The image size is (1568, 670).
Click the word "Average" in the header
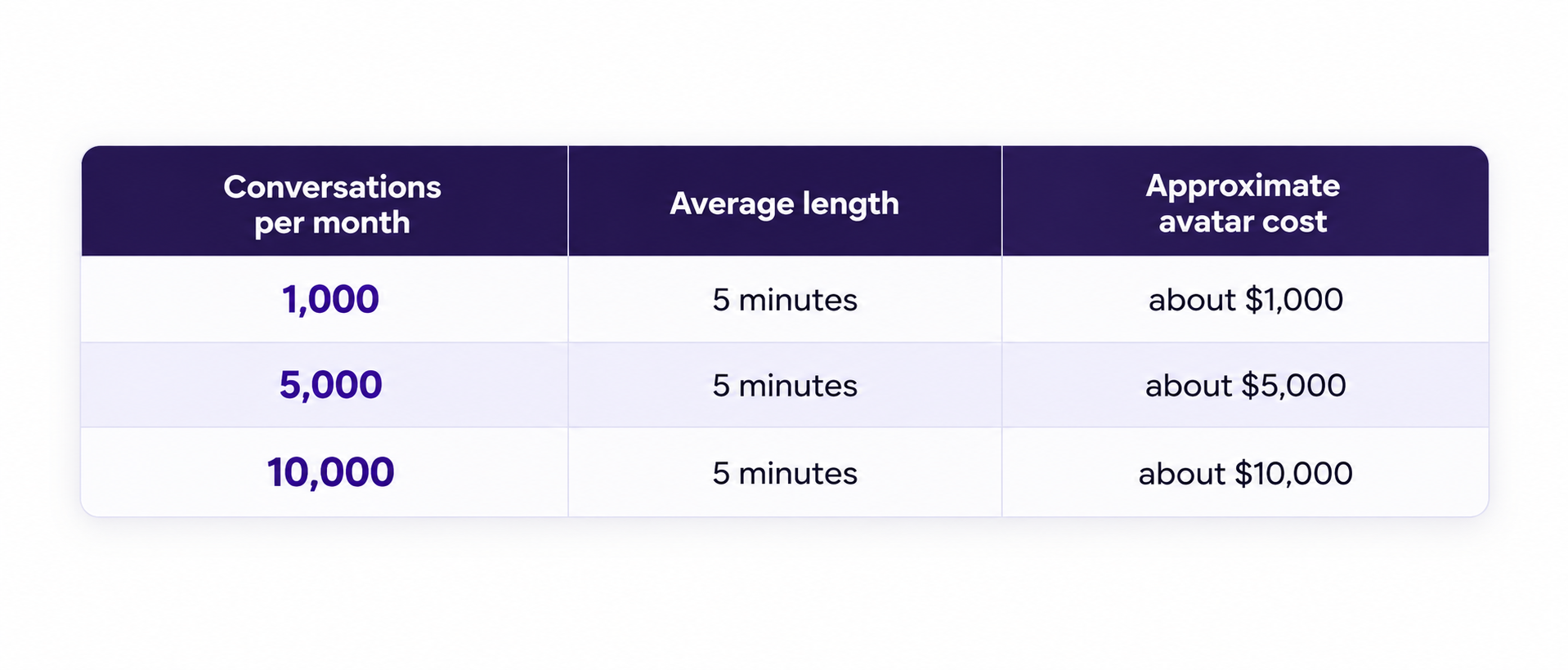[x=732, y=203]
